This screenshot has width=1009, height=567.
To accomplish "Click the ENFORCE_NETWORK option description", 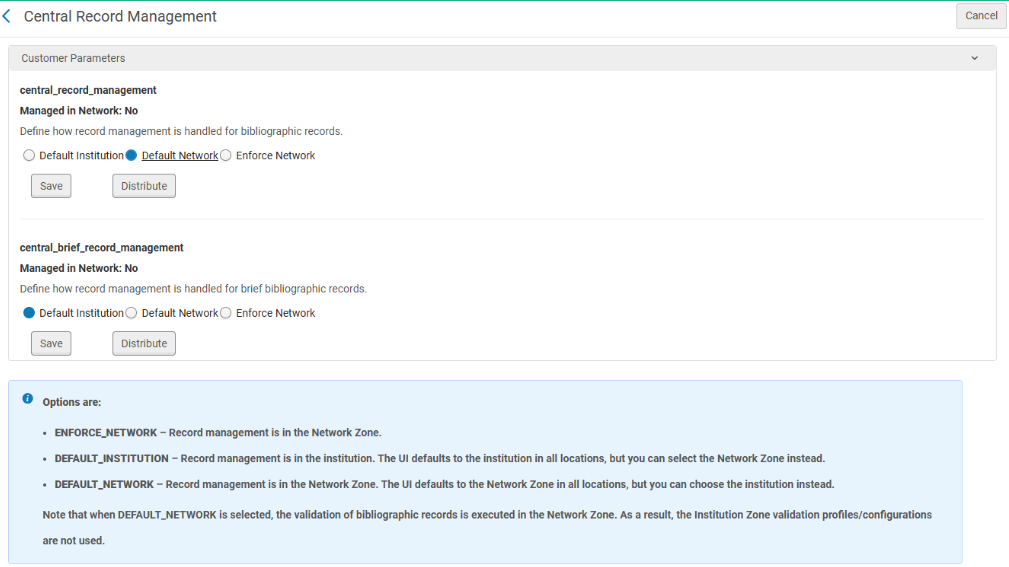I will tap(218, 432).
